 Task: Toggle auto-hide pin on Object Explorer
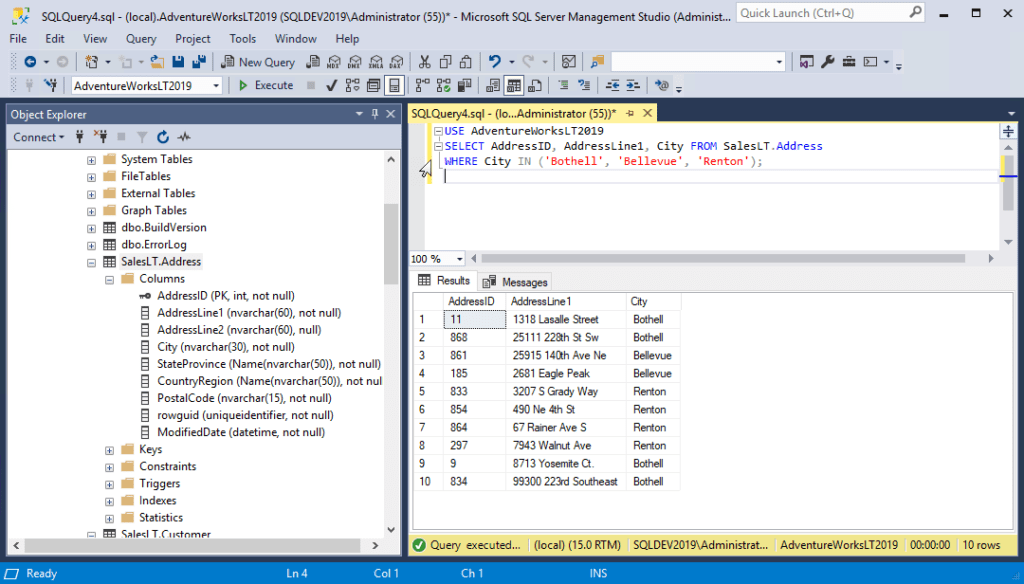[375, 114]
